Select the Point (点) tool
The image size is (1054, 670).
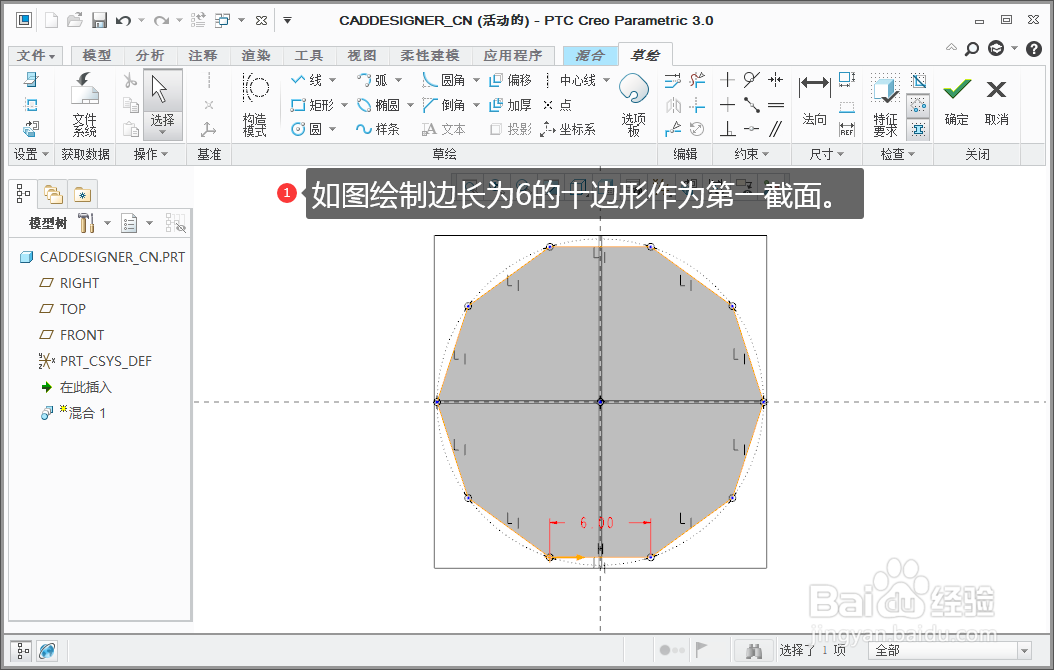pyautogui.click(x=557, y=105)
